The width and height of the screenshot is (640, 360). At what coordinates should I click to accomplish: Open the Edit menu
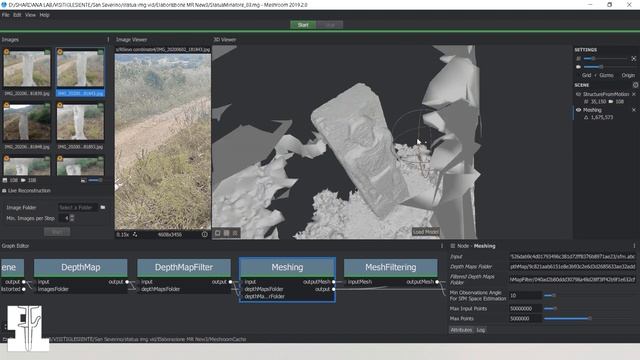tap(17, 15)
